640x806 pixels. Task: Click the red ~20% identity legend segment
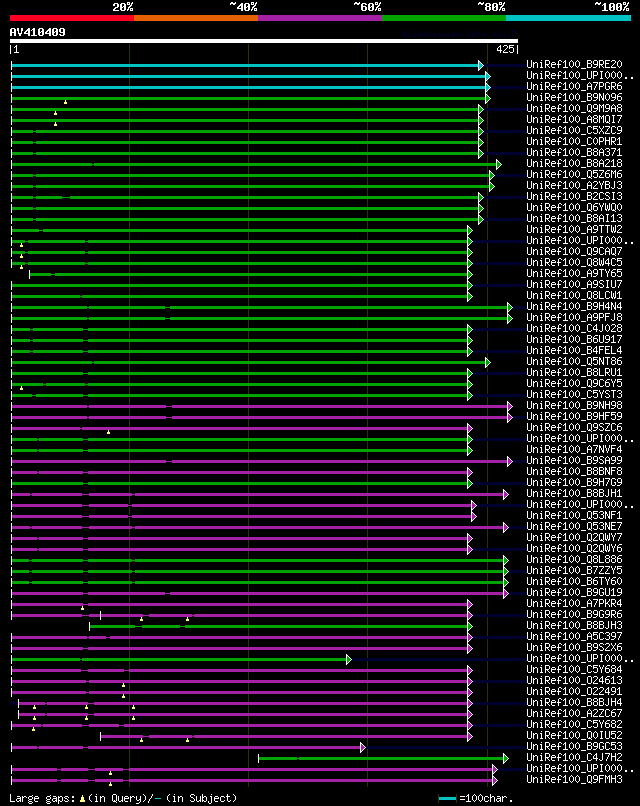(71, 18)
